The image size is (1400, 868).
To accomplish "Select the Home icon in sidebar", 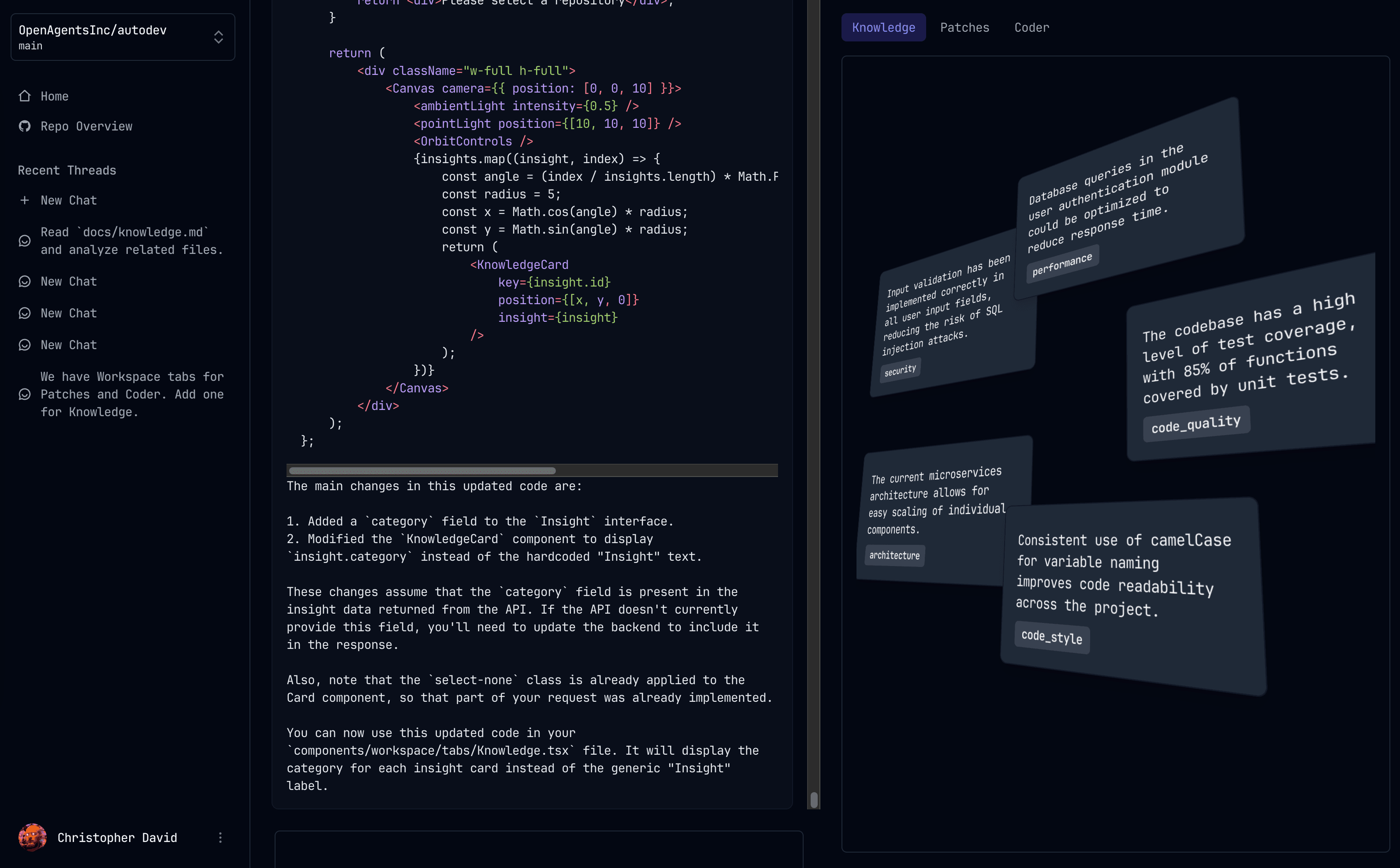I will (x=25, y=96).
